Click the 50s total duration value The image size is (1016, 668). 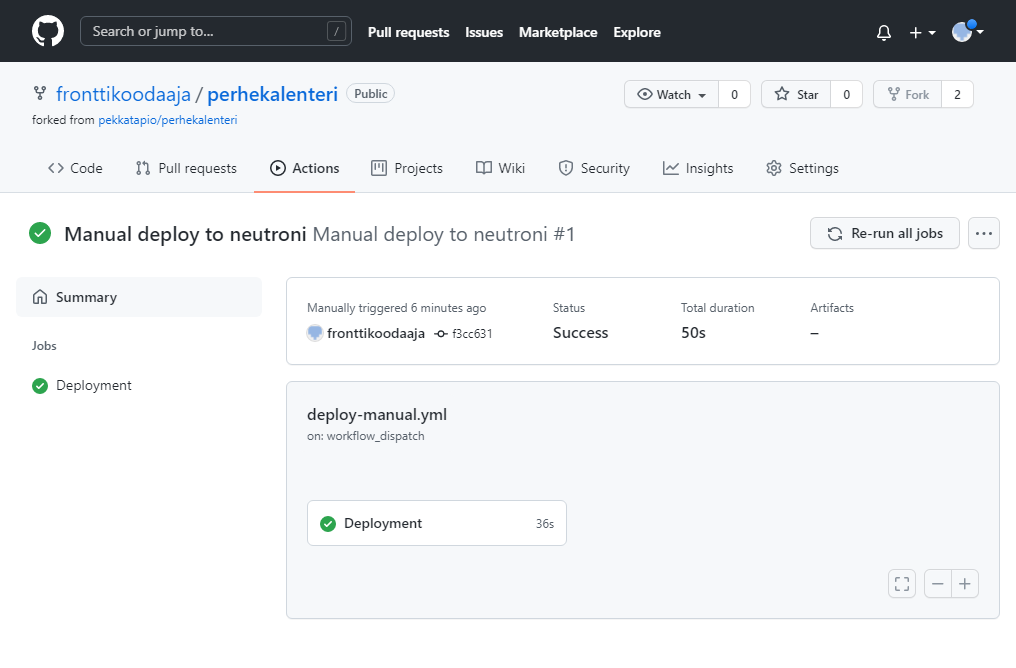tap(693, 333)
